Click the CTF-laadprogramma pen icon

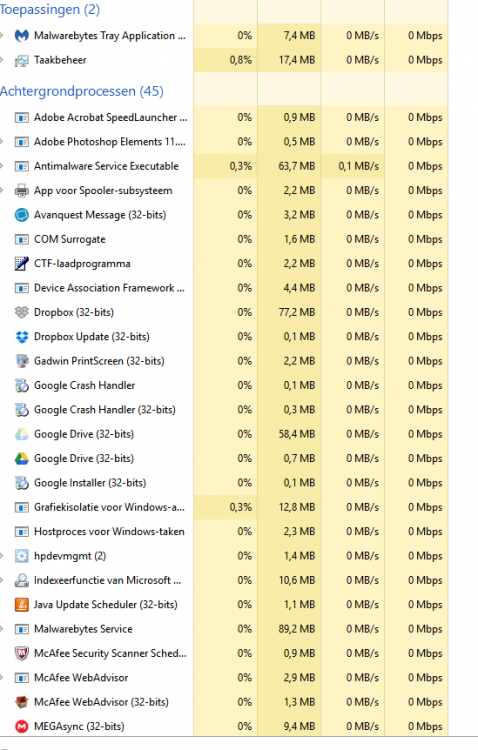[22, 264]
